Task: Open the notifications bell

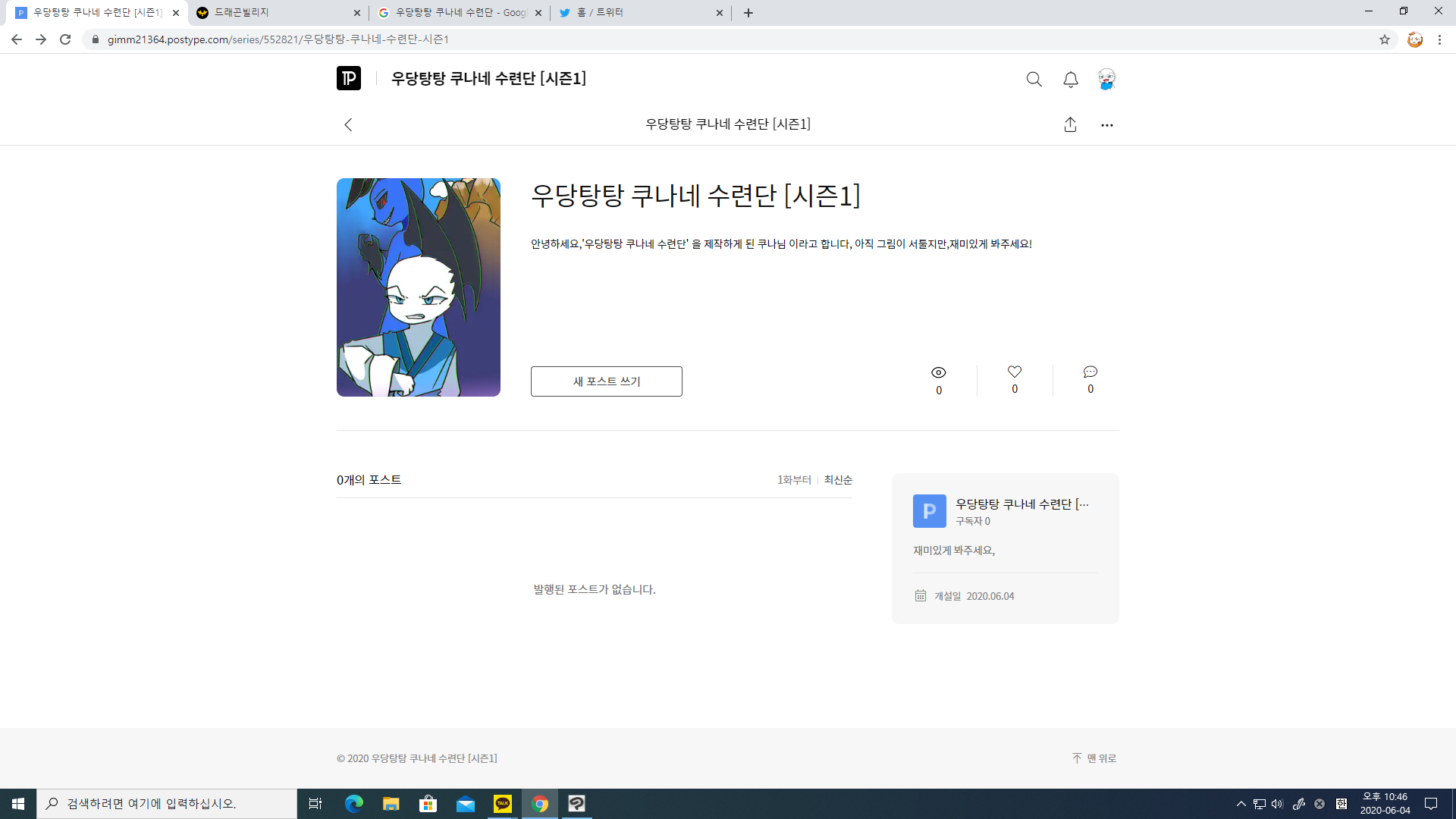Action: (x=1071, y=79)
